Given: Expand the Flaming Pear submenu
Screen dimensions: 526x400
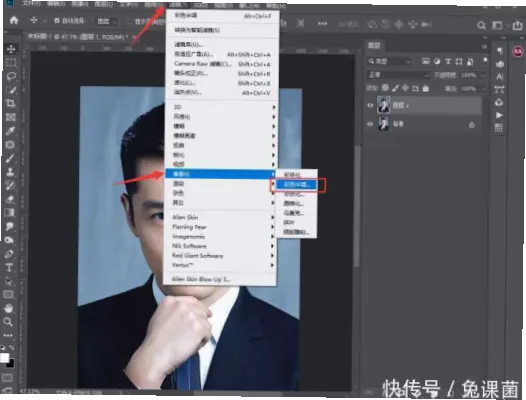Looking at the screenshot, I should coord(221,227).
